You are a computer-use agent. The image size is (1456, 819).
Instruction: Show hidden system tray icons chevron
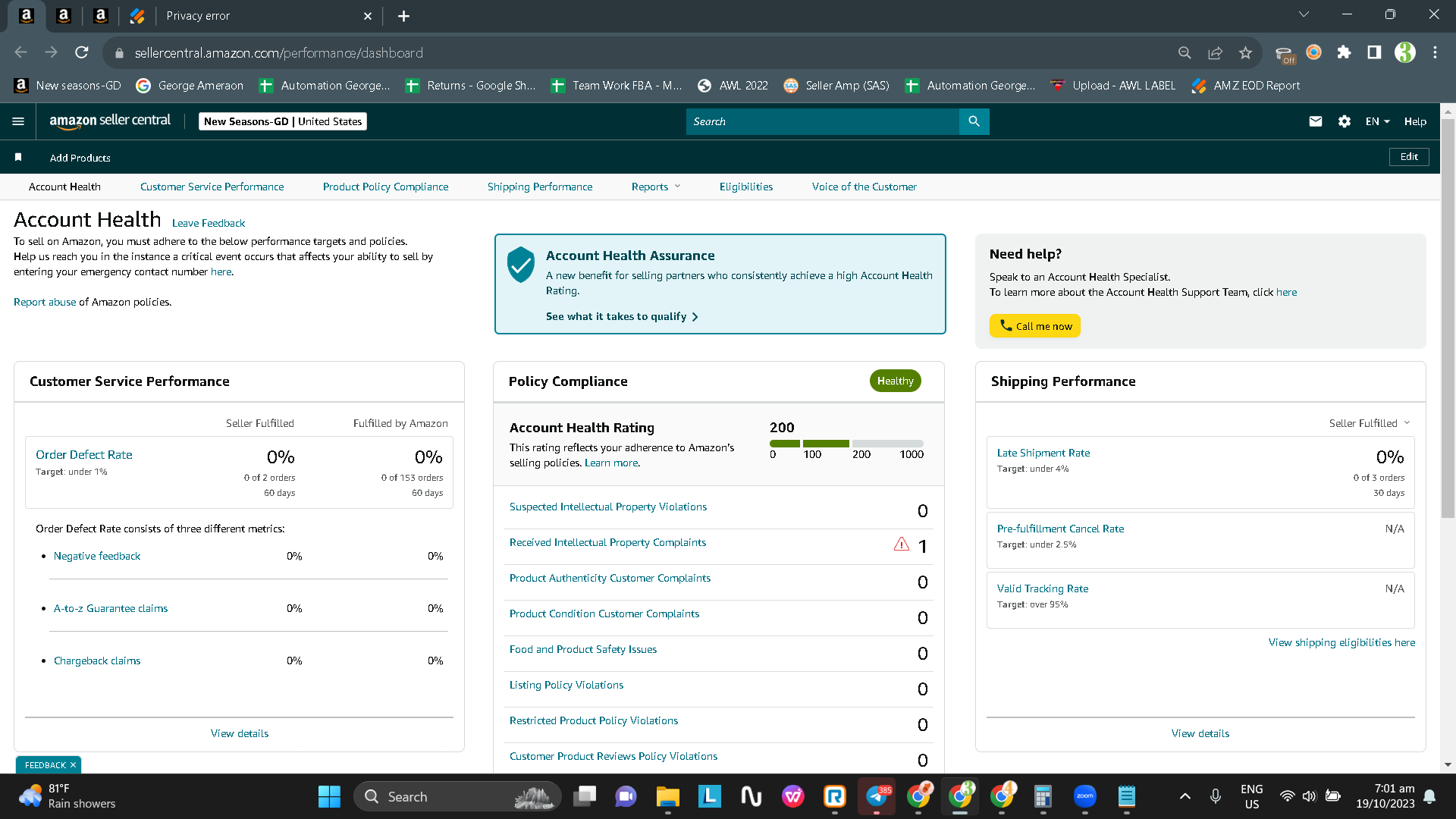1185,796
